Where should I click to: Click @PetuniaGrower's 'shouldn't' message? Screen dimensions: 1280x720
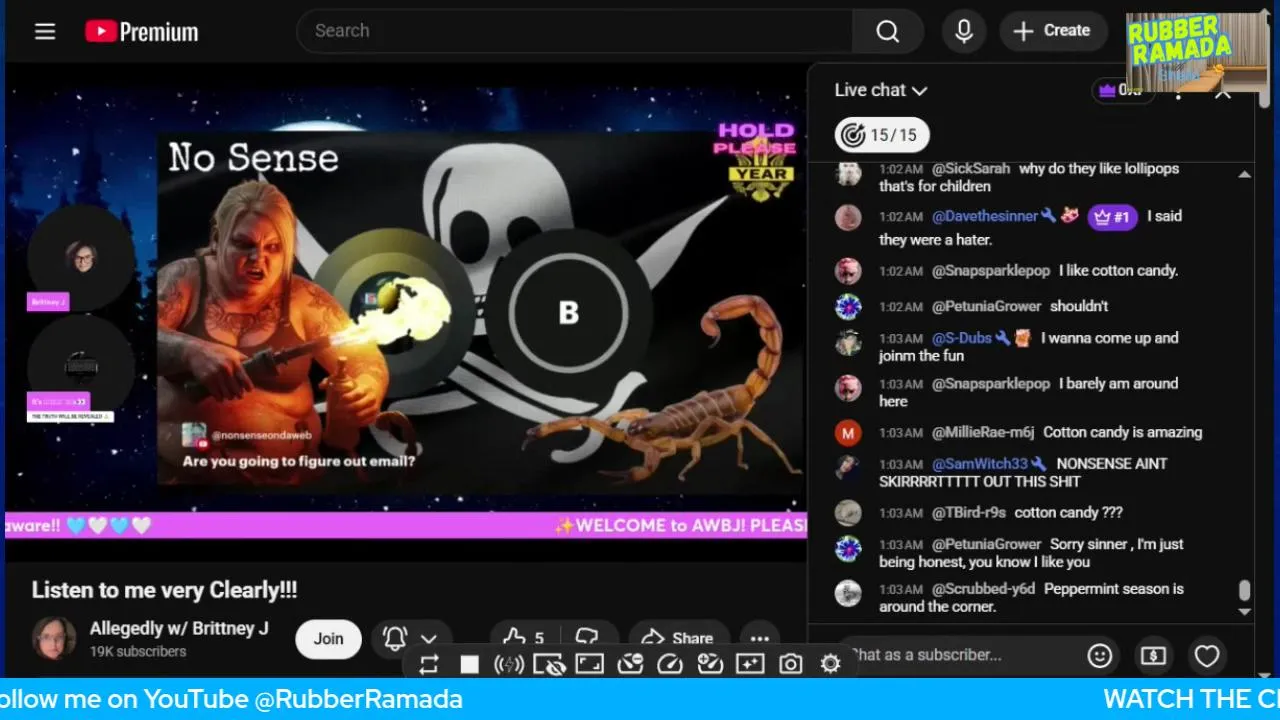(x=1079, y=306)
